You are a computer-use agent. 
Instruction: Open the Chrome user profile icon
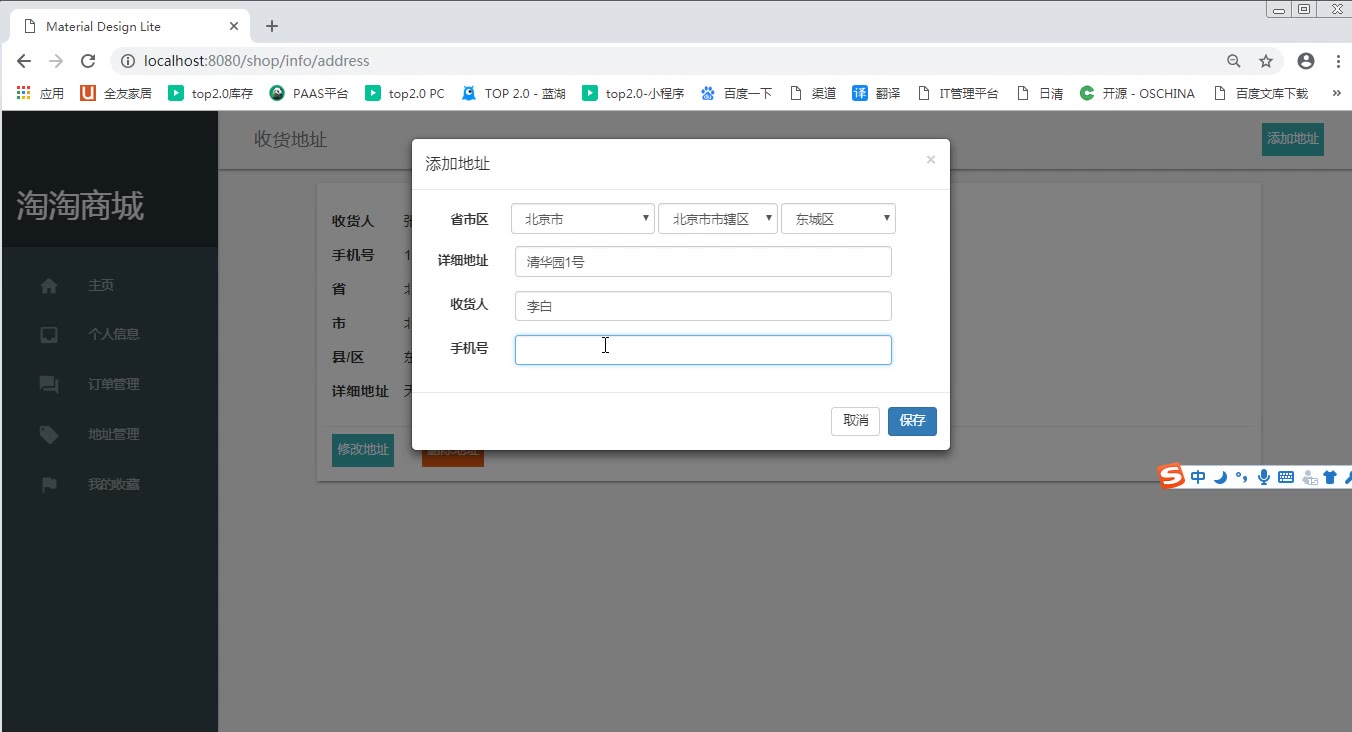1305,61
